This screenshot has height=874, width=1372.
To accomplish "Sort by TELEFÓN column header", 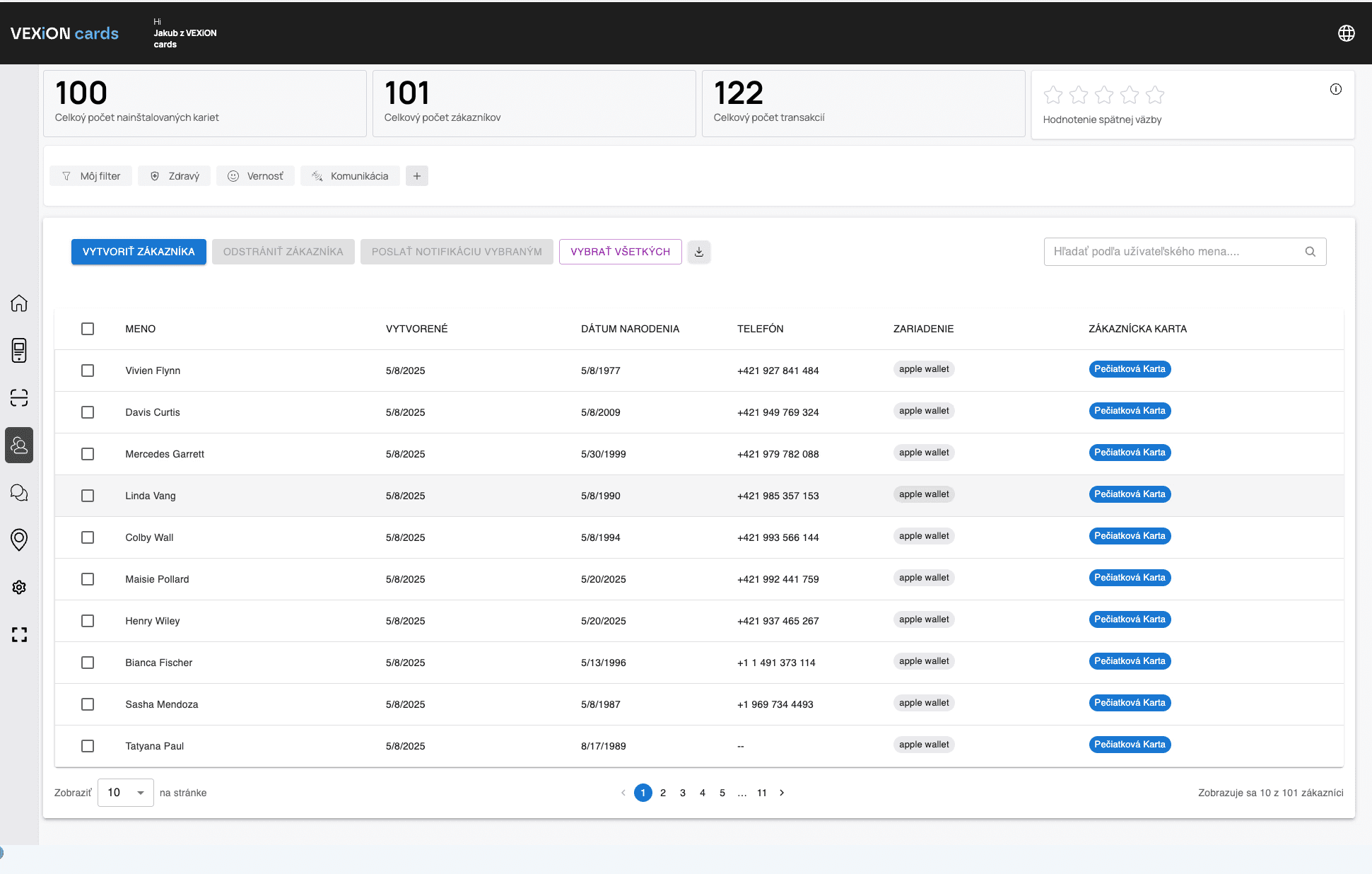I will coord(761,329).
